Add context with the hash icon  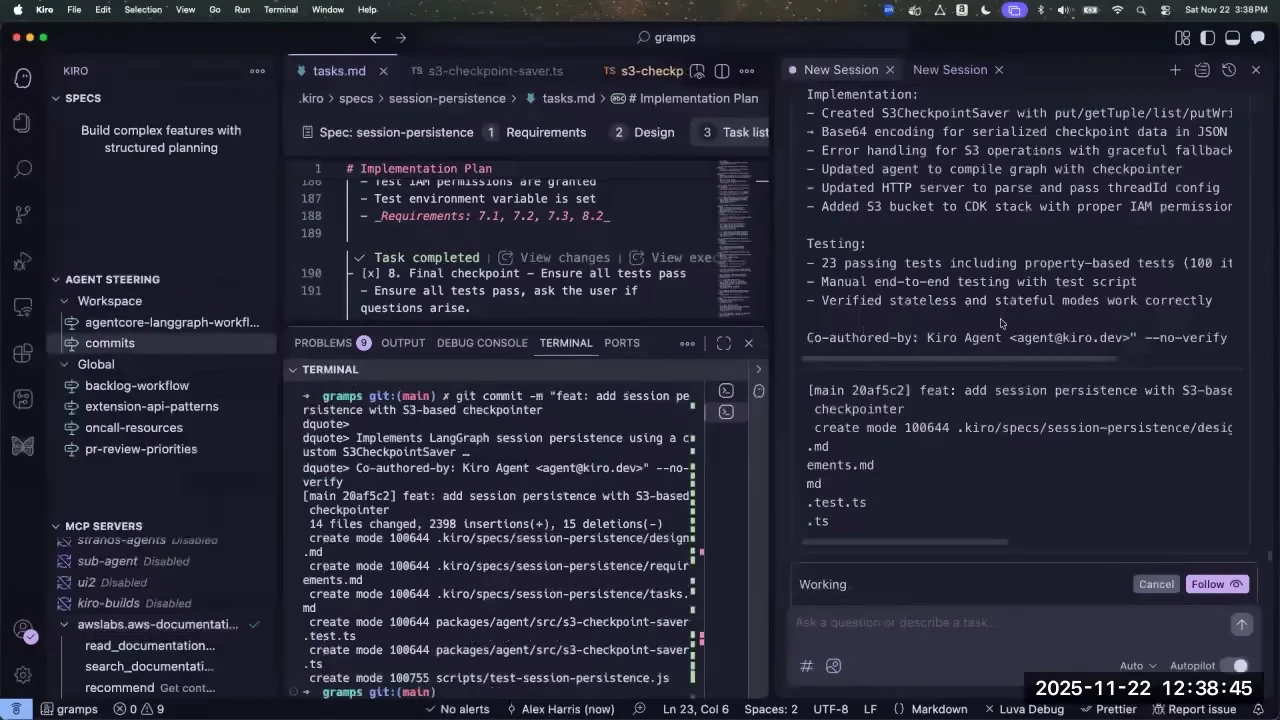click(x=807, y=666)
